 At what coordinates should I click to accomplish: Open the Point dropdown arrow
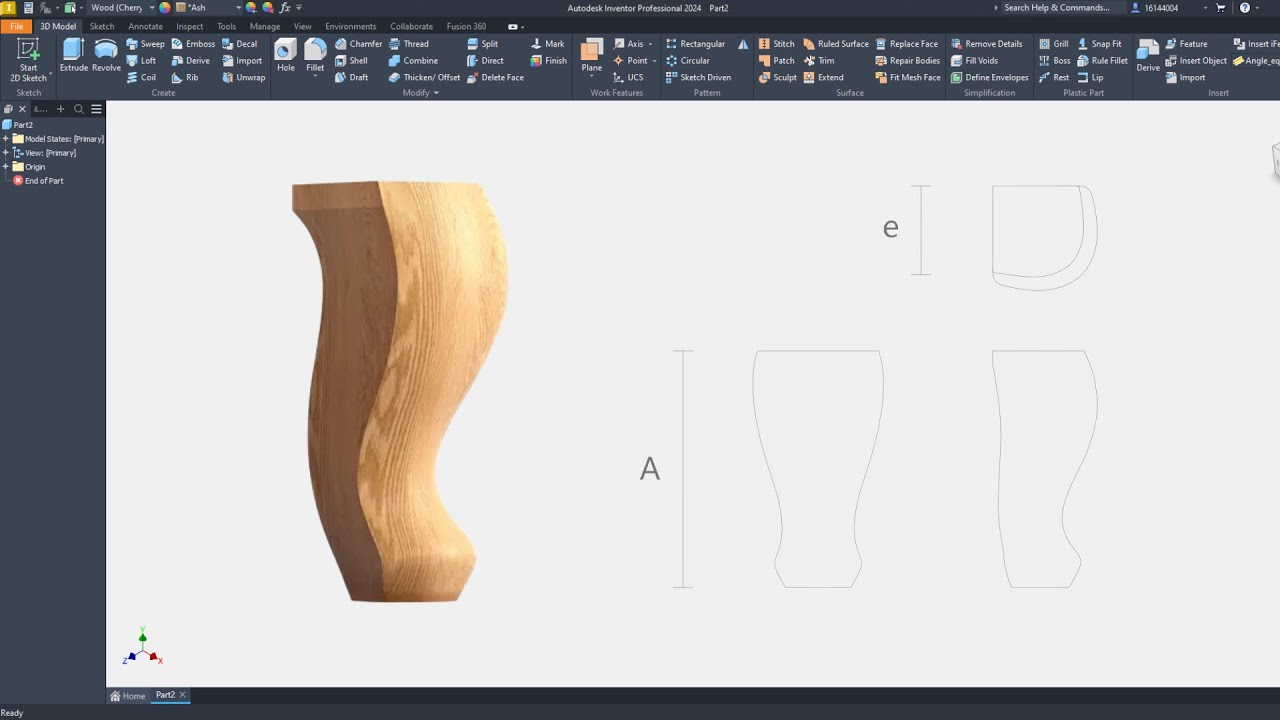(x=654, y=61)
